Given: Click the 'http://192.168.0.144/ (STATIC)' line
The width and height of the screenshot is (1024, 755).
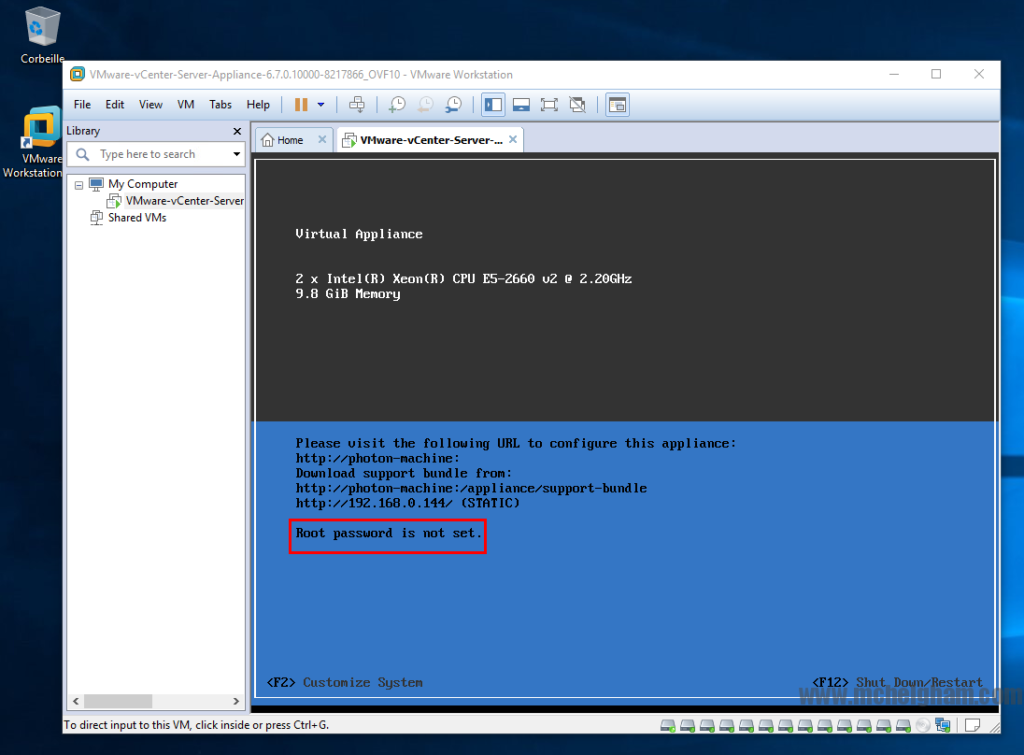Looking at the screenshot, I should pyautogui.click(x=408, y=503).
